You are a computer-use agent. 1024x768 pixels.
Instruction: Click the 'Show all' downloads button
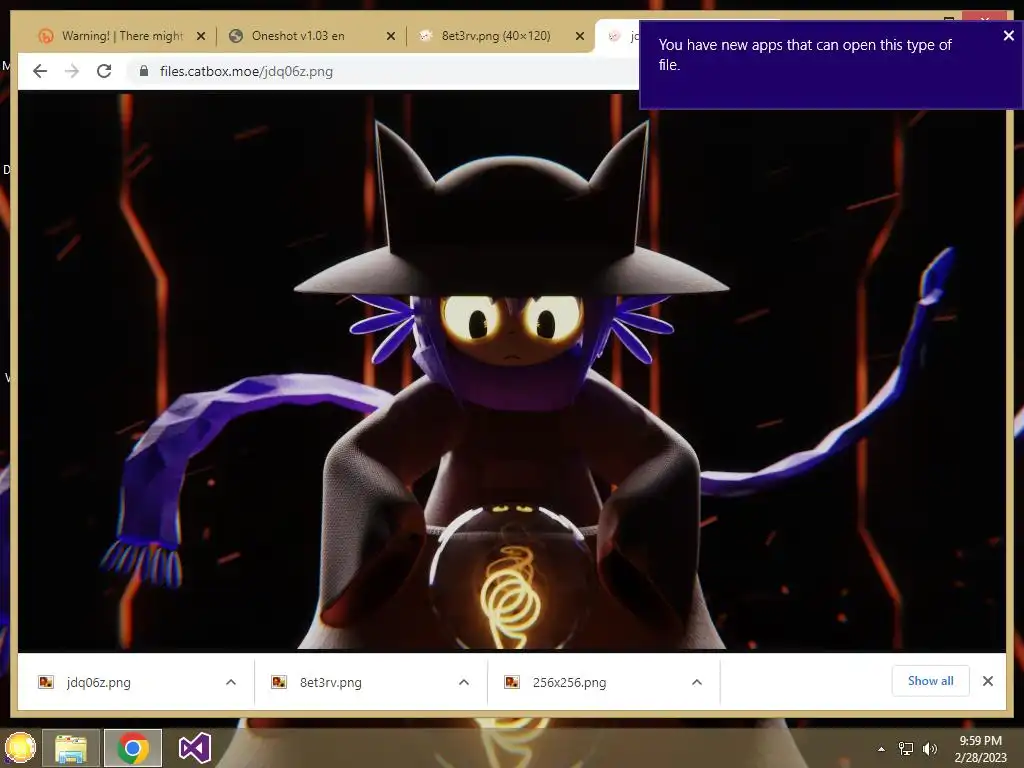tap(931, 681)
